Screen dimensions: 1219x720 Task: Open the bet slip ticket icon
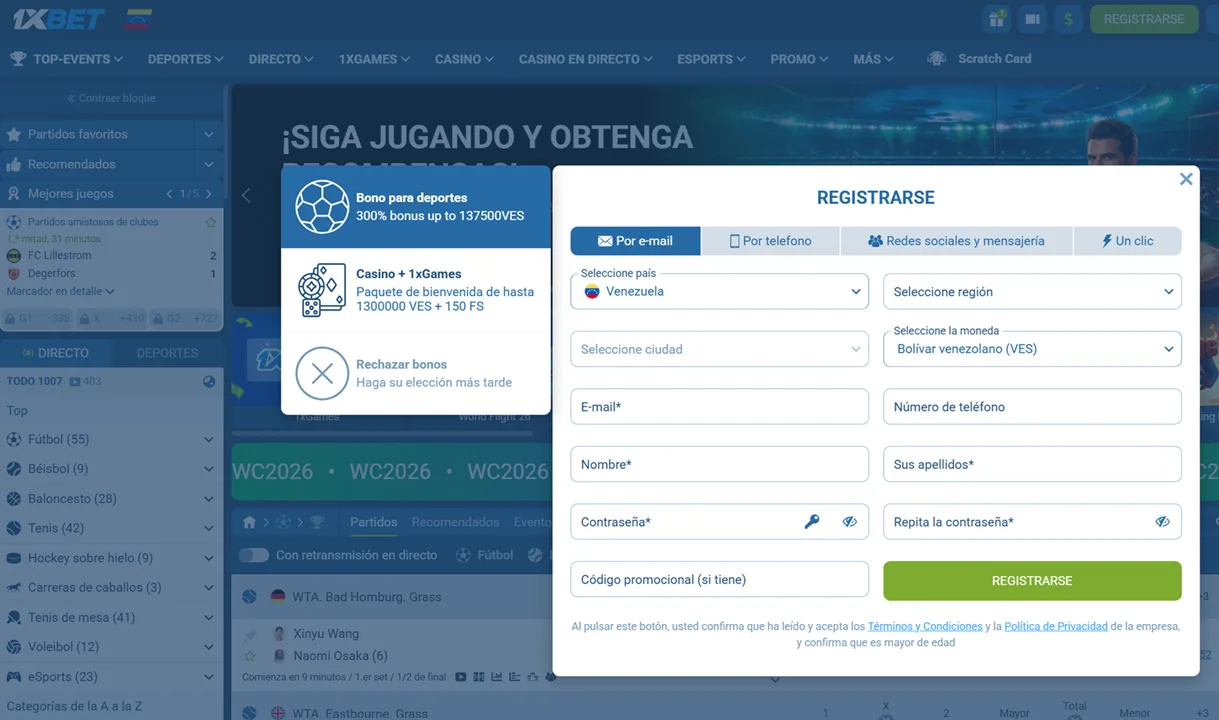pyautogui.click(x=1032, y=19)
